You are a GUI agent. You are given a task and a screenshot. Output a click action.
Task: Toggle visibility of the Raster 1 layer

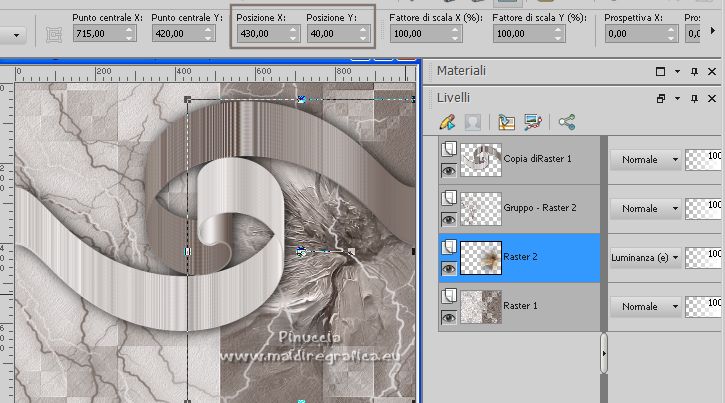pyautogui.click(x=449, y=318)
